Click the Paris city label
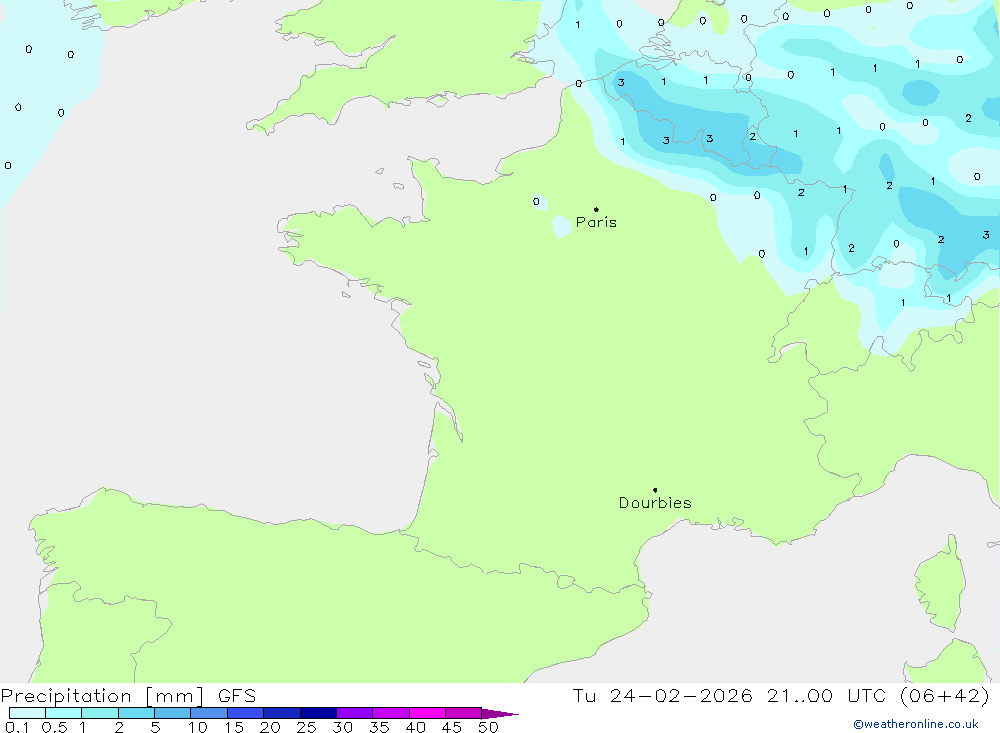Viewport: 1000px width, 733px height. pos(596,222)
